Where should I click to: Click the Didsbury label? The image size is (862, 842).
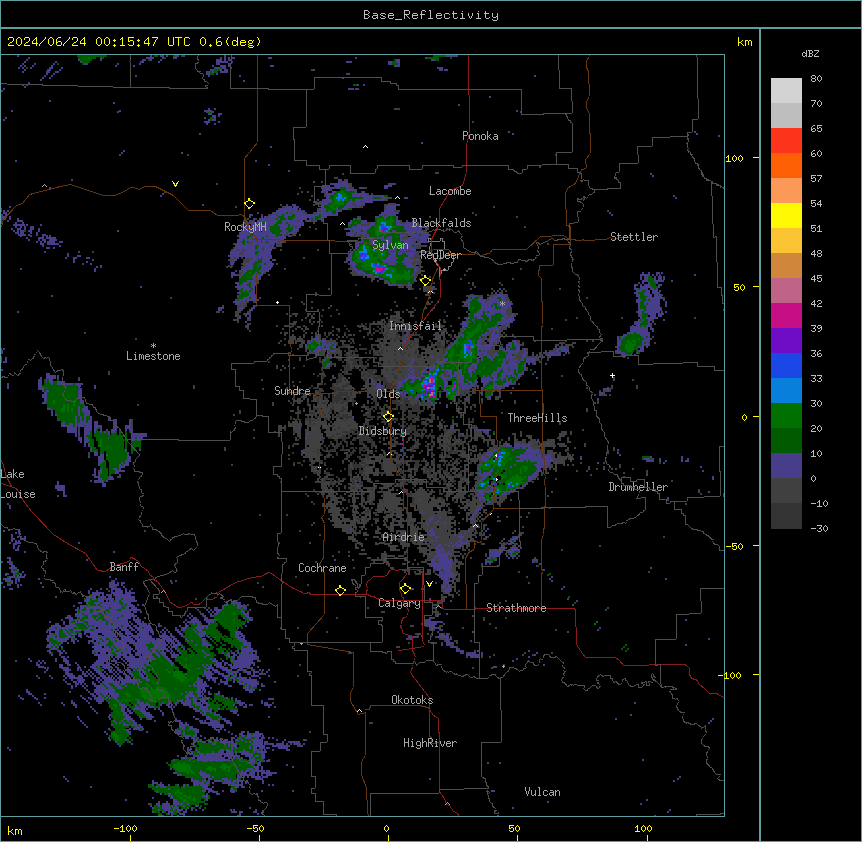pyautogui.click(x=382, y=431)
